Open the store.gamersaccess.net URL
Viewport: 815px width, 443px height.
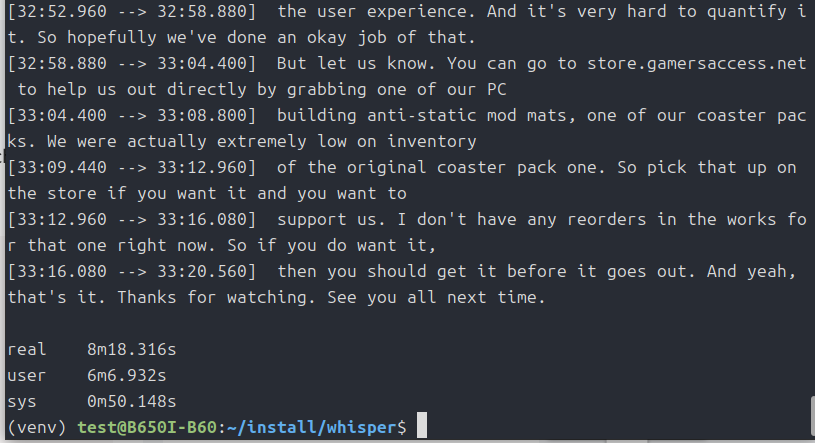click(696, 65)
